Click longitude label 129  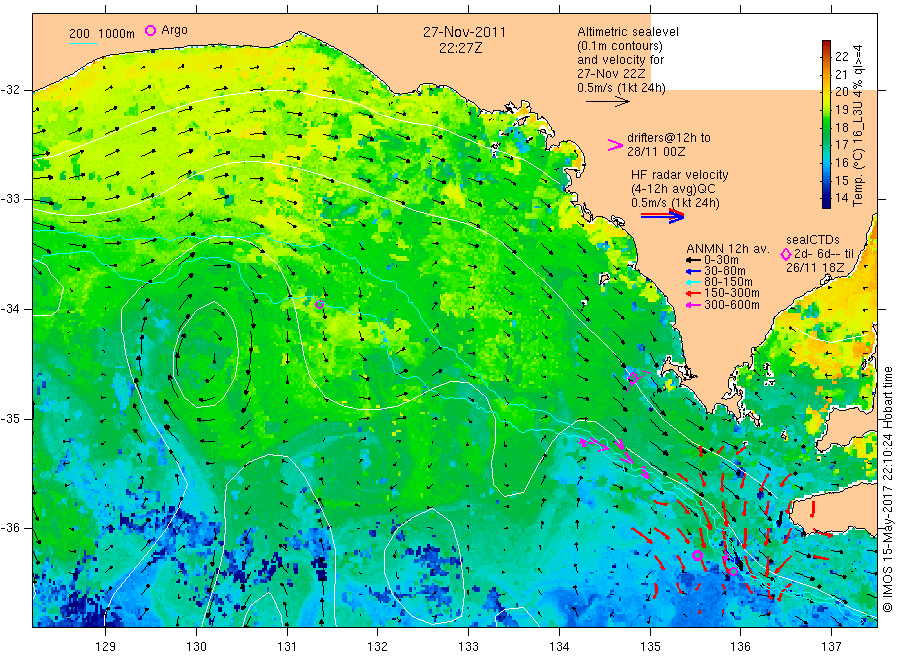pos(106,646)
